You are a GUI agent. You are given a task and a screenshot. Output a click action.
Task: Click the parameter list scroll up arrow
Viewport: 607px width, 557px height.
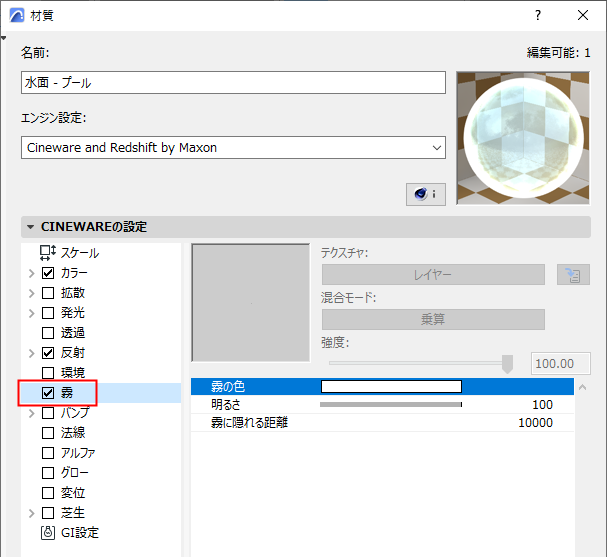coord(582,387)
